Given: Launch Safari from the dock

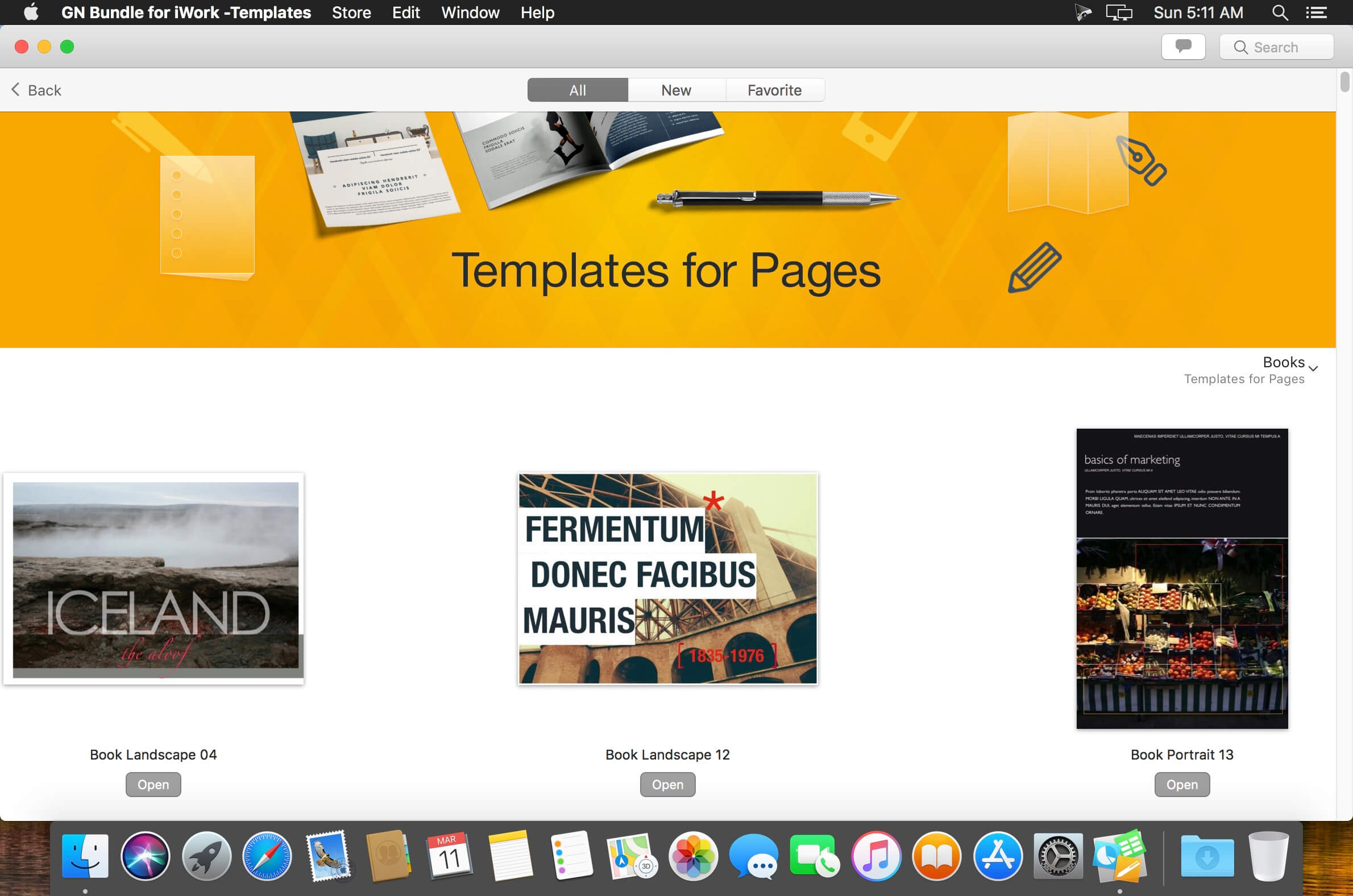Looking at the screenshot, I should tap(267, 856).
